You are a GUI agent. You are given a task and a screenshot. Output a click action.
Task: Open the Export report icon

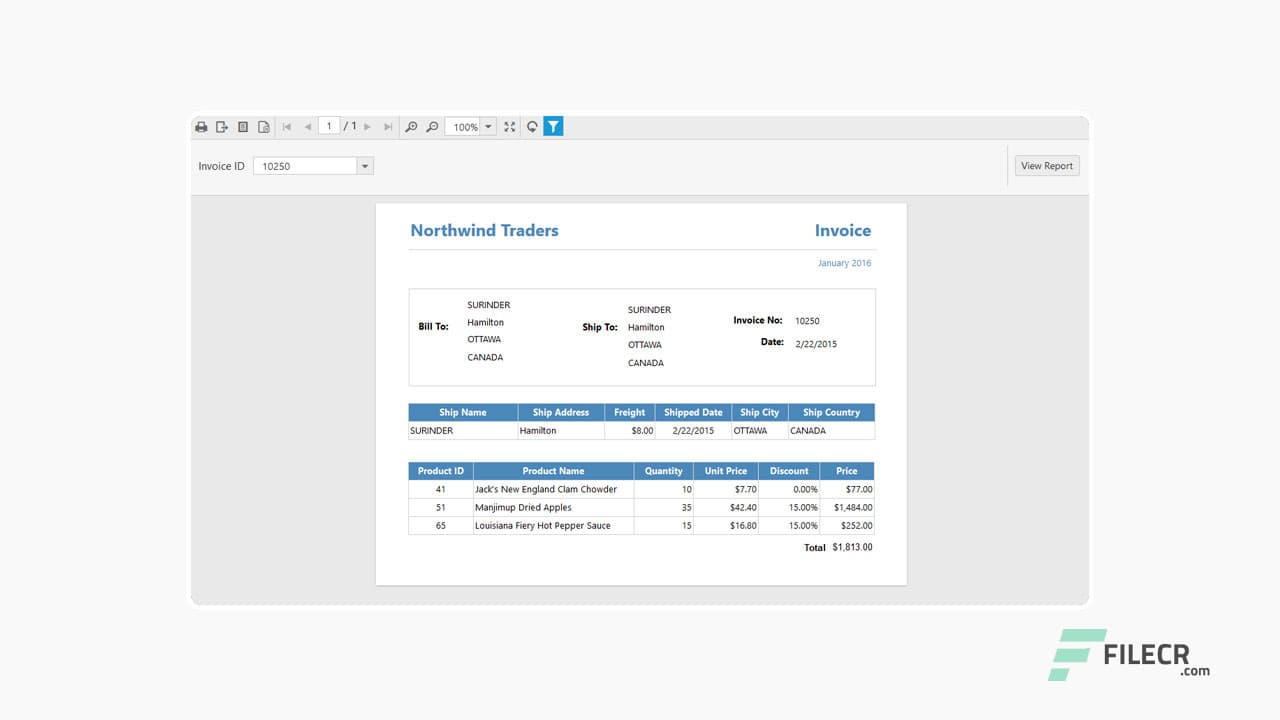tap(222, 127)
